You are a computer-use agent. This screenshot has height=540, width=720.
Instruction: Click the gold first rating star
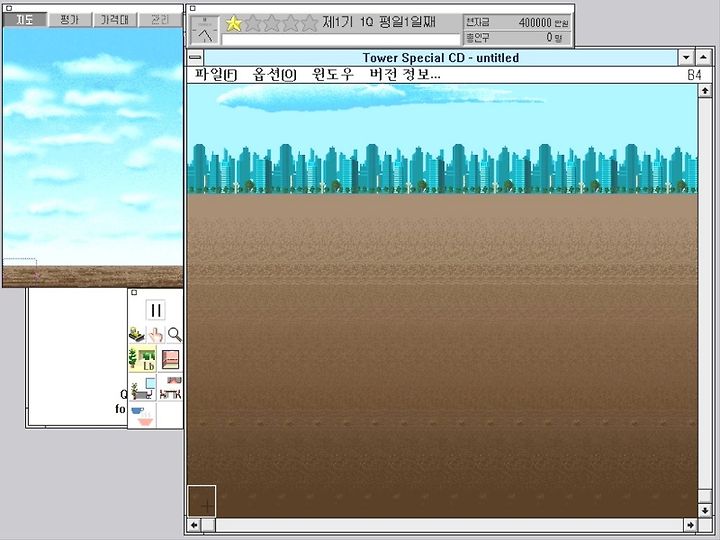[234, 23]
